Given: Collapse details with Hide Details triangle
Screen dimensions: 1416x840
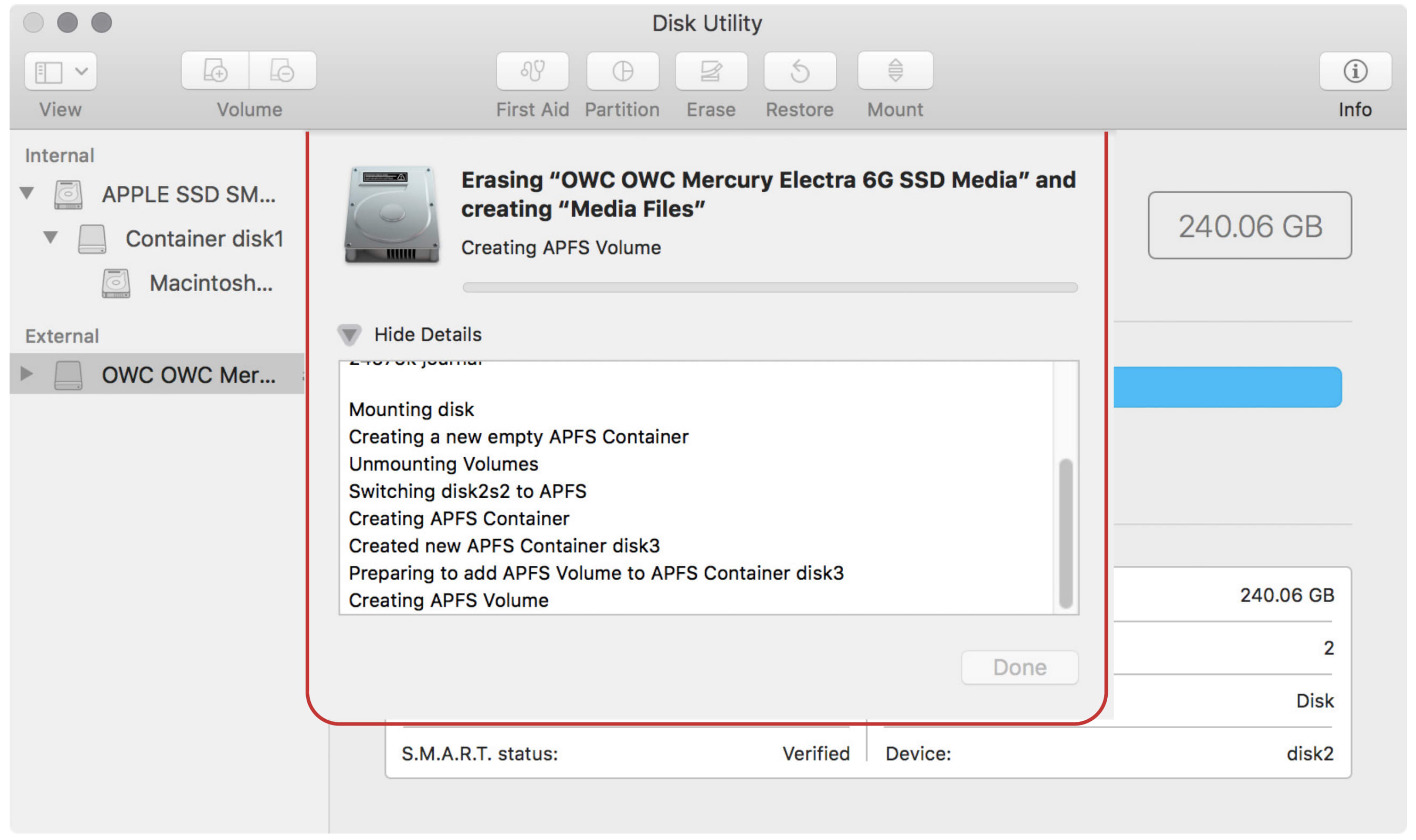Looking at the screenshot, I should tap(349, 335).
